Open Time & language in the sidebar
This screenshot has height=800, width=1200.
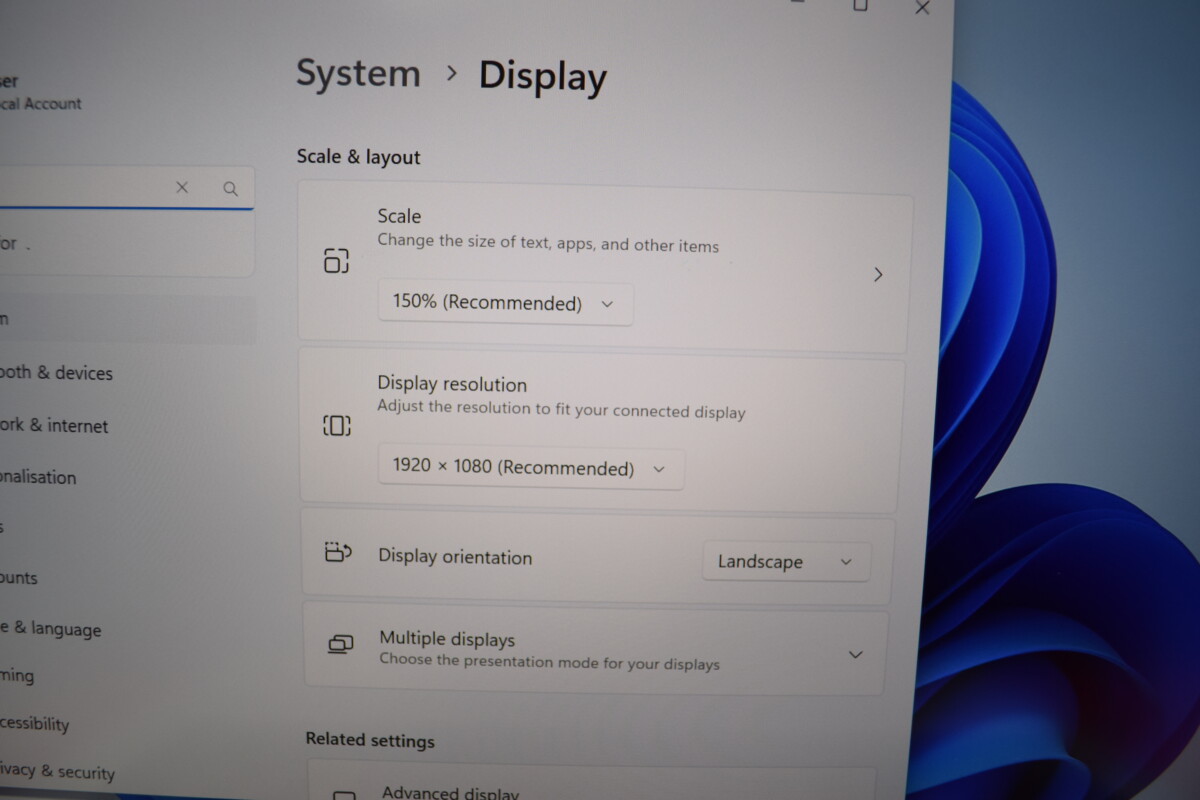pos(50,629)
